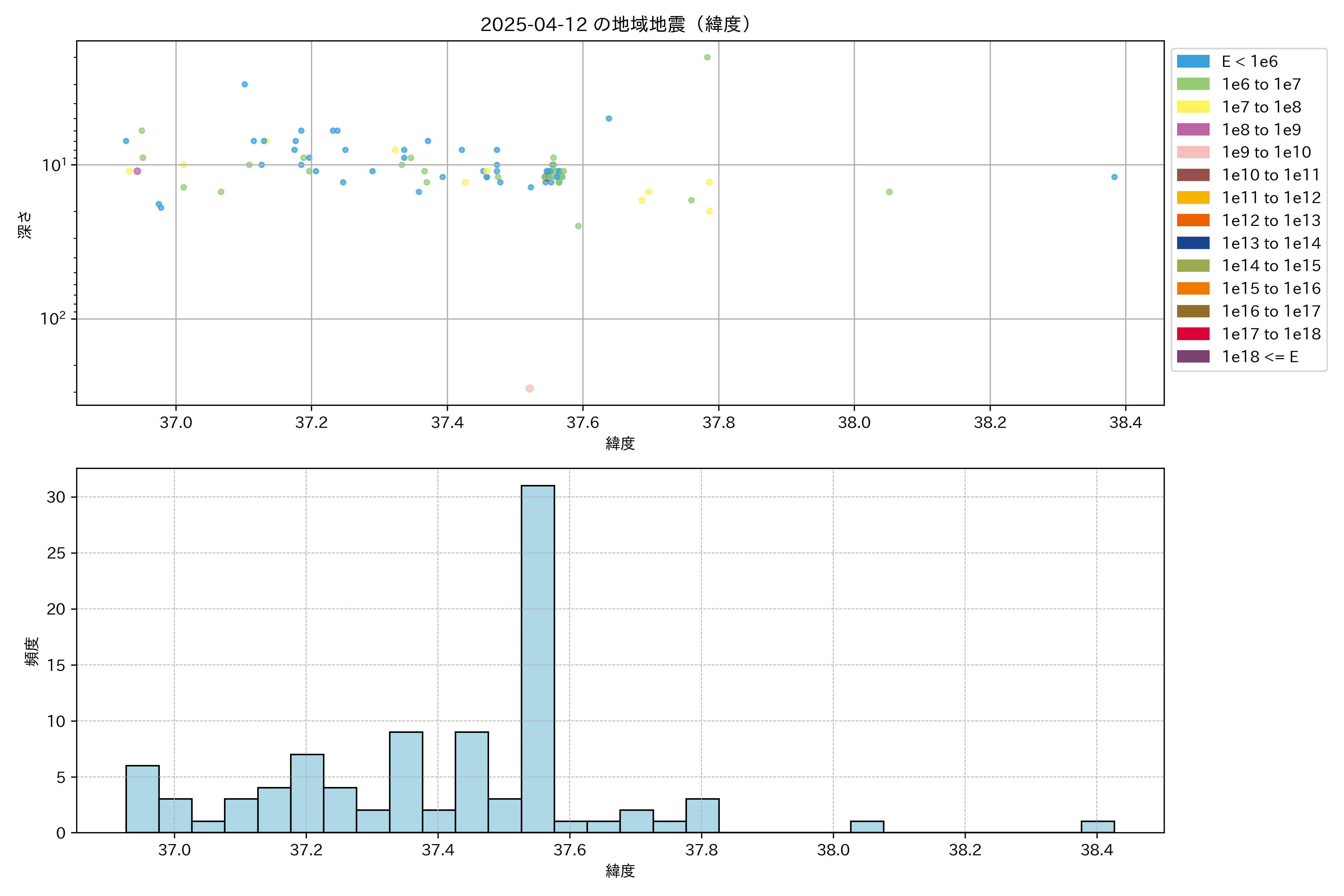Click the blue E < 1e6 legend swatch
Image resolution: width=1344 pixels, height=896 pixels.
pos(1193,62)
